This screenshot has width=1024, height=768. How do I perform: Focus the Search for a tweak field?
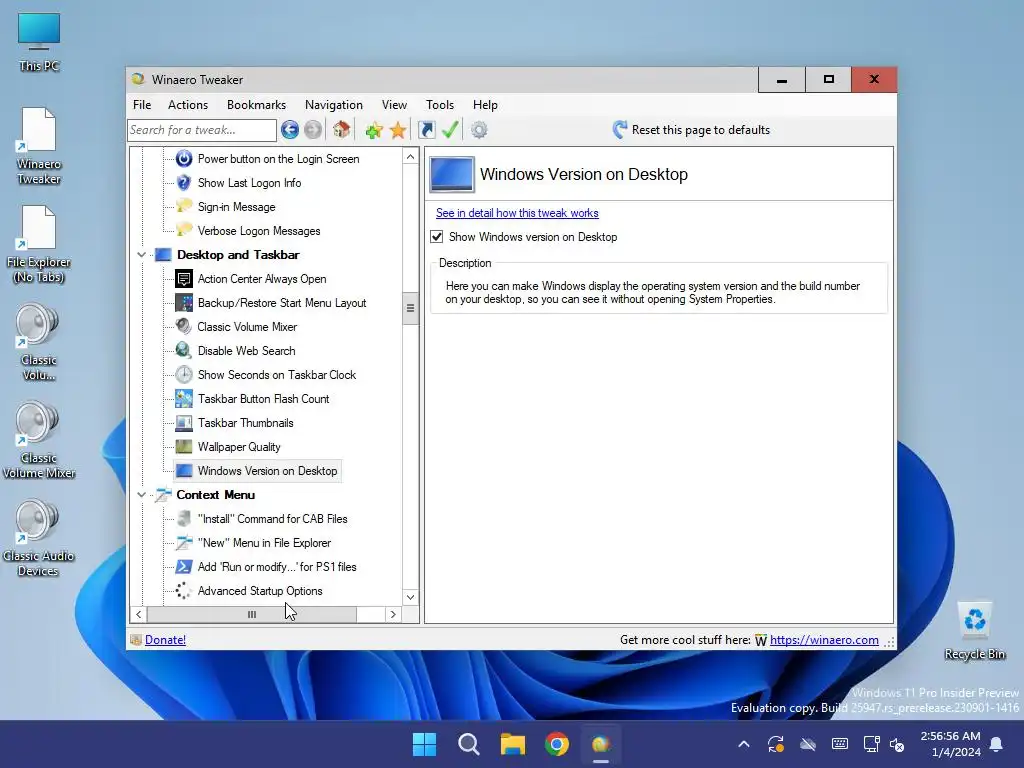[202, 130]
